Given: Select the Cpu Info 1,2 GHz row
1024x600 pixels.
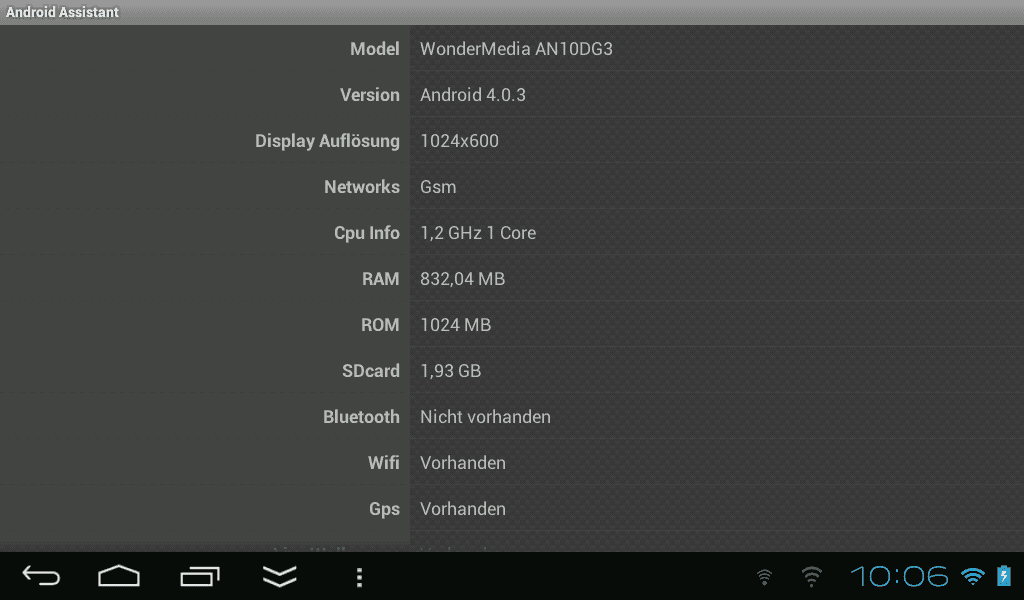Looking at the screenshot, I should click(x=512, y=233).
